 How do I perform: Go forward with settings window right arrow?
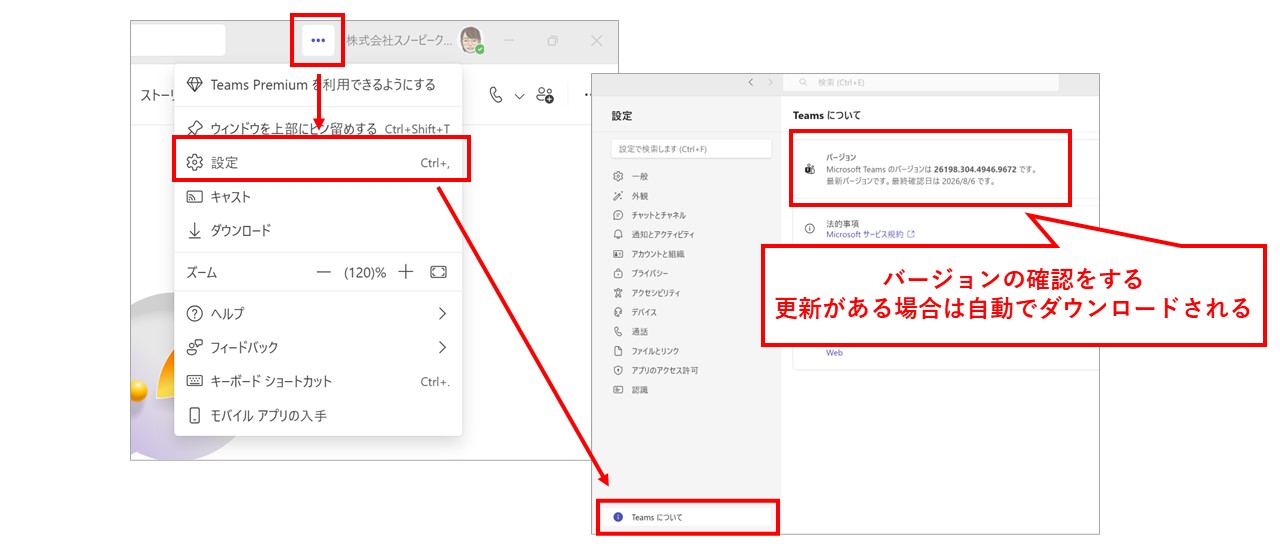coord(769,82)
